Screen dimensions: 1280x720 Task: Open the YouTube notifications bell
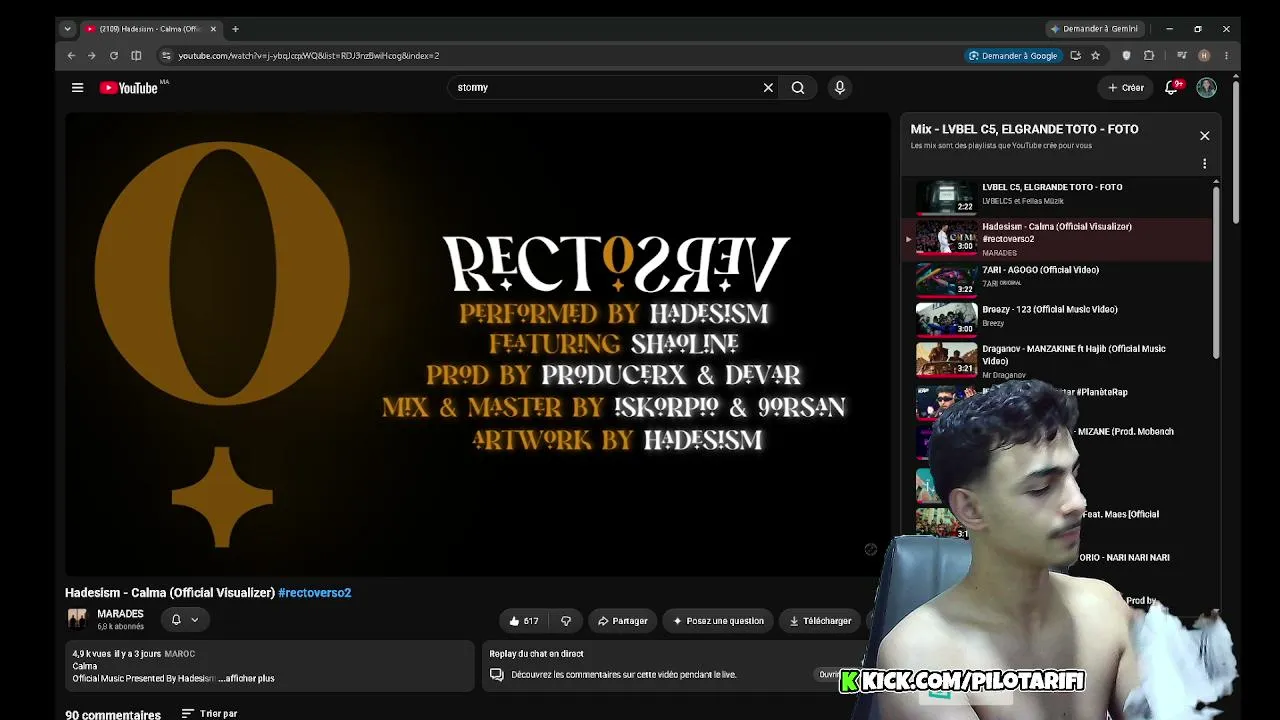pos(1172,88)
